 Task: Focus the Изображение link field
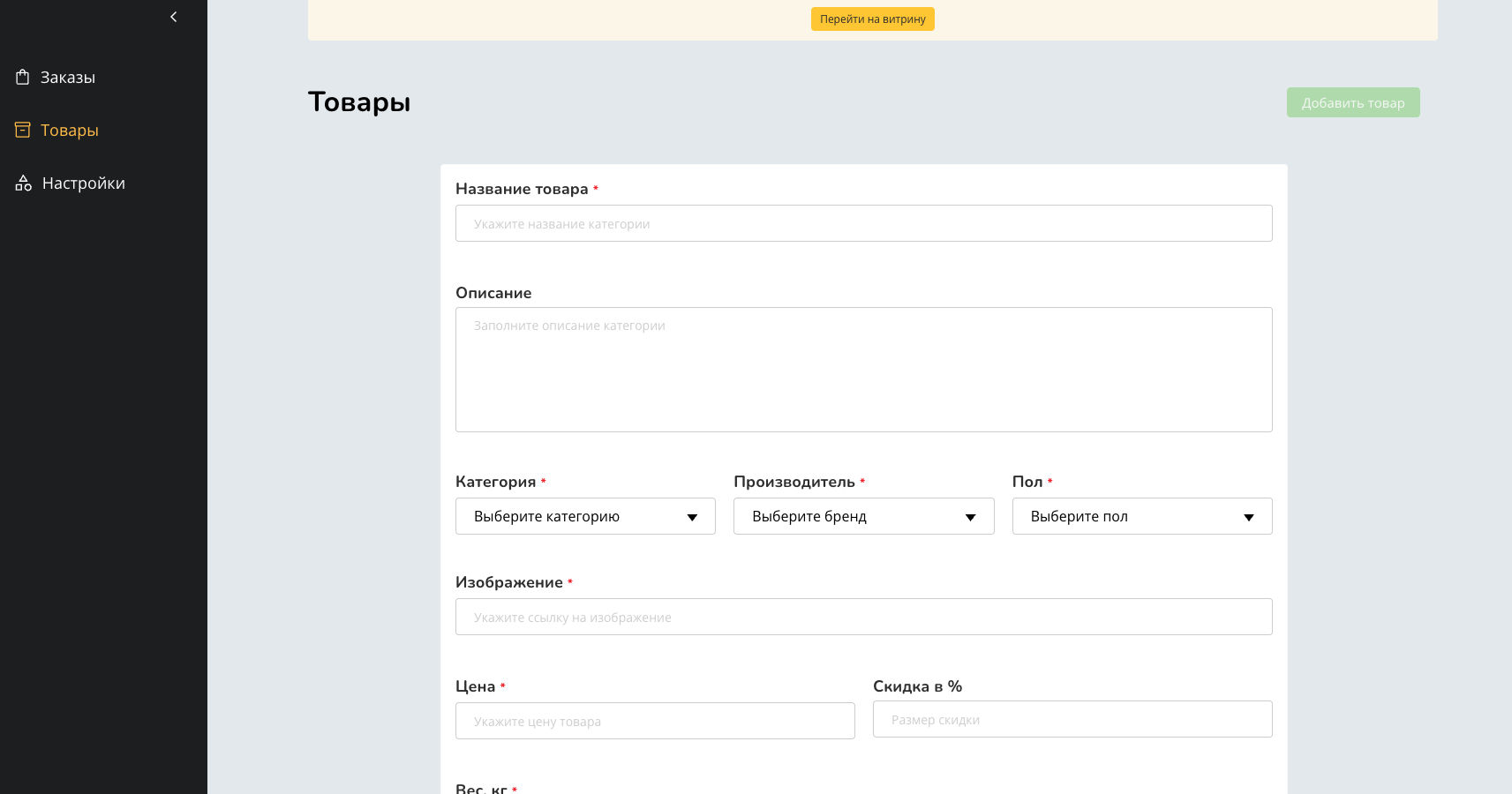(x=863, y=617)
